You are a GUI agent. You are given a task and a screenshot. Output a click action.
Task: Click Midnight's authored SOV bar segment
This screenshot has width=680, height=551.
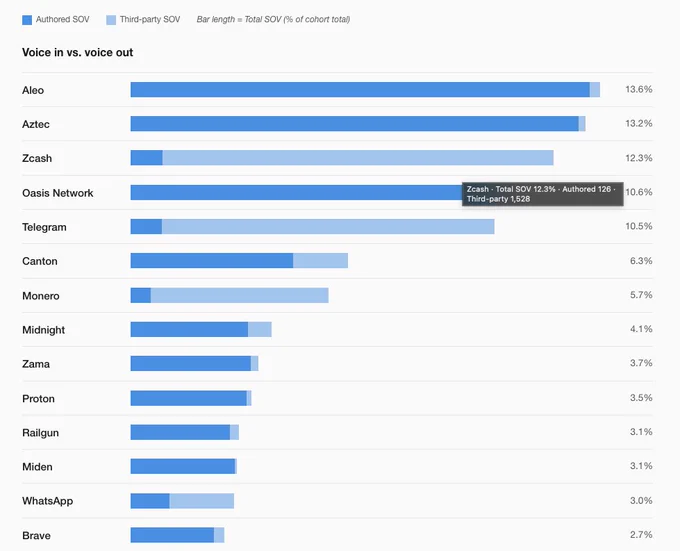189,329
